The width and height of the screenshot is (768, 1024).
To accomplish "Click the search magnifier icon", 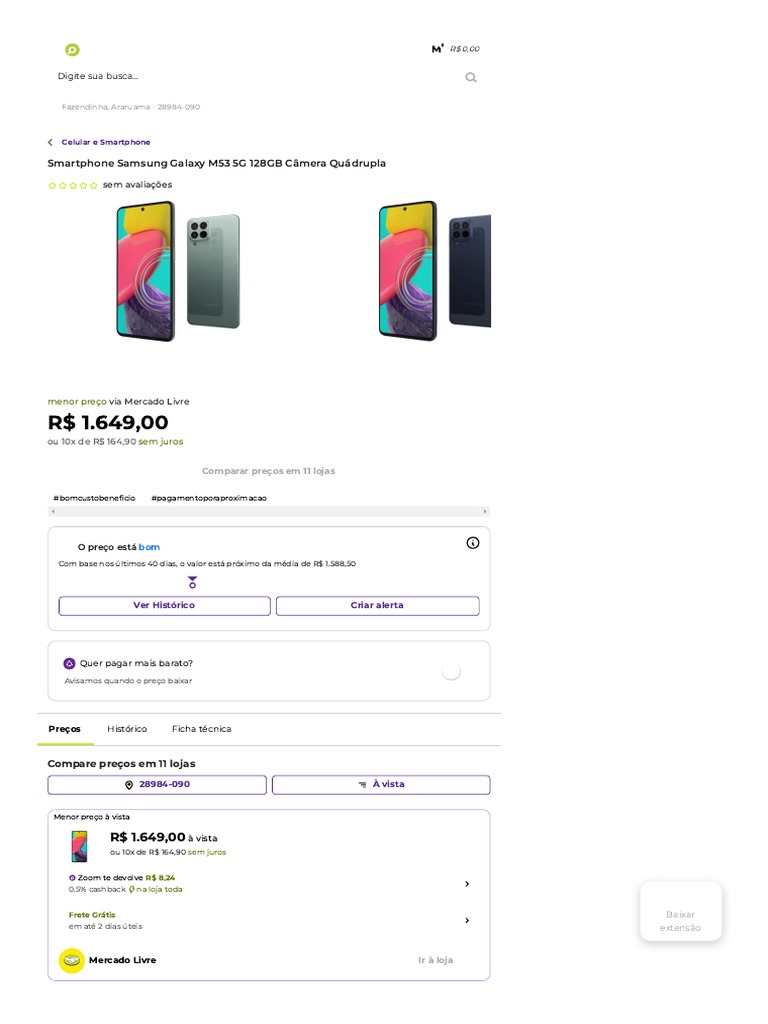I will (x=471, y=77).
